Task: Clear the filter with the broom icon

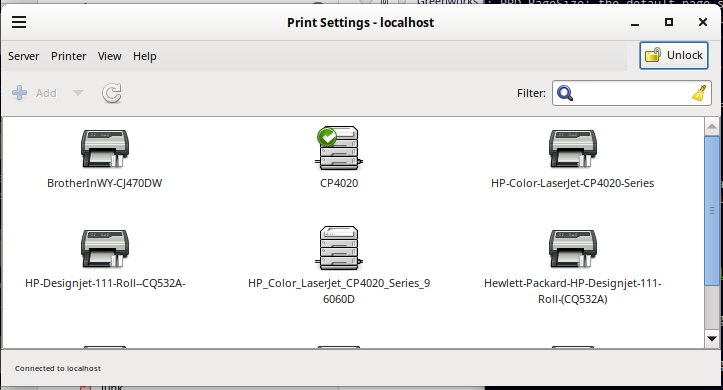Action: tap(699, 93)
